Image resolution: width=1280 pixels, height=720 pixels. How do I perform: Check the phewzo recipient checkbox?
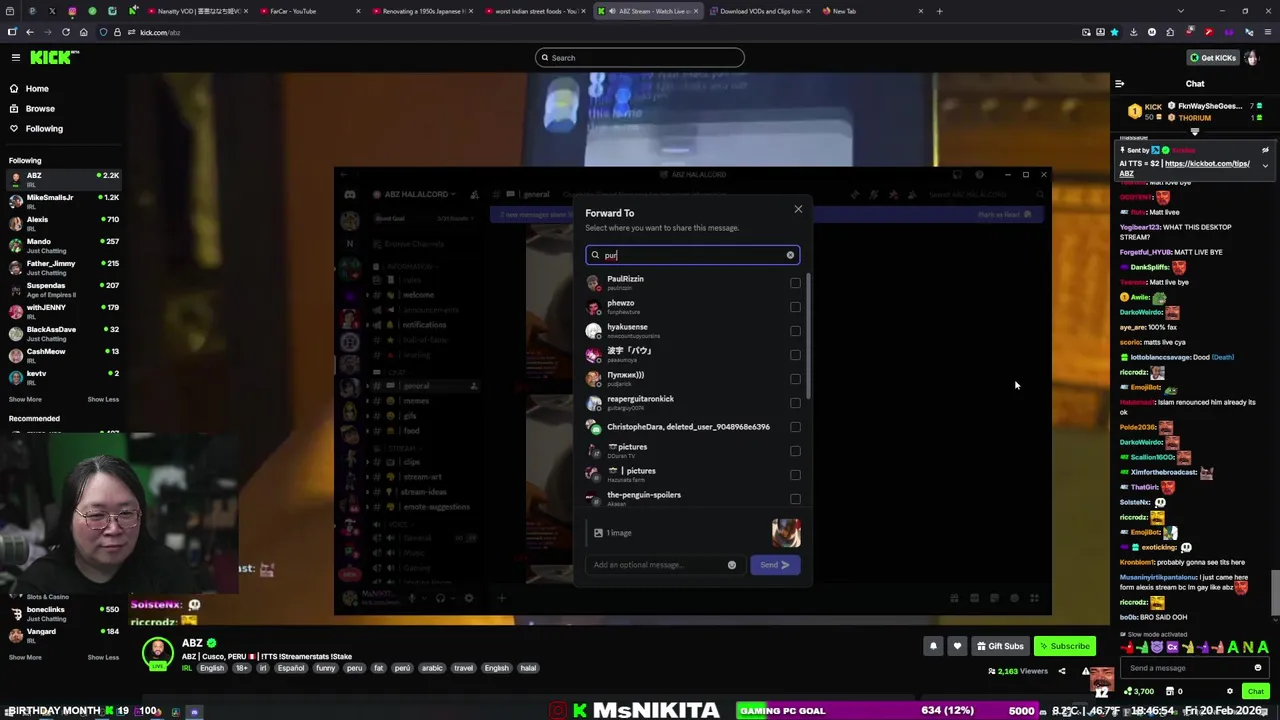pyautogui.click(x=795, y=307)
